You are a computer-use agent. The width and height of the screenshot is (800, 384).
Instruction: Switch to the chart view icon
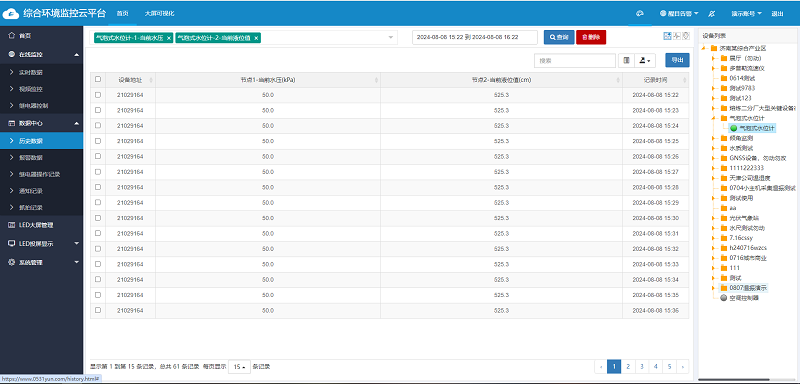677,36
